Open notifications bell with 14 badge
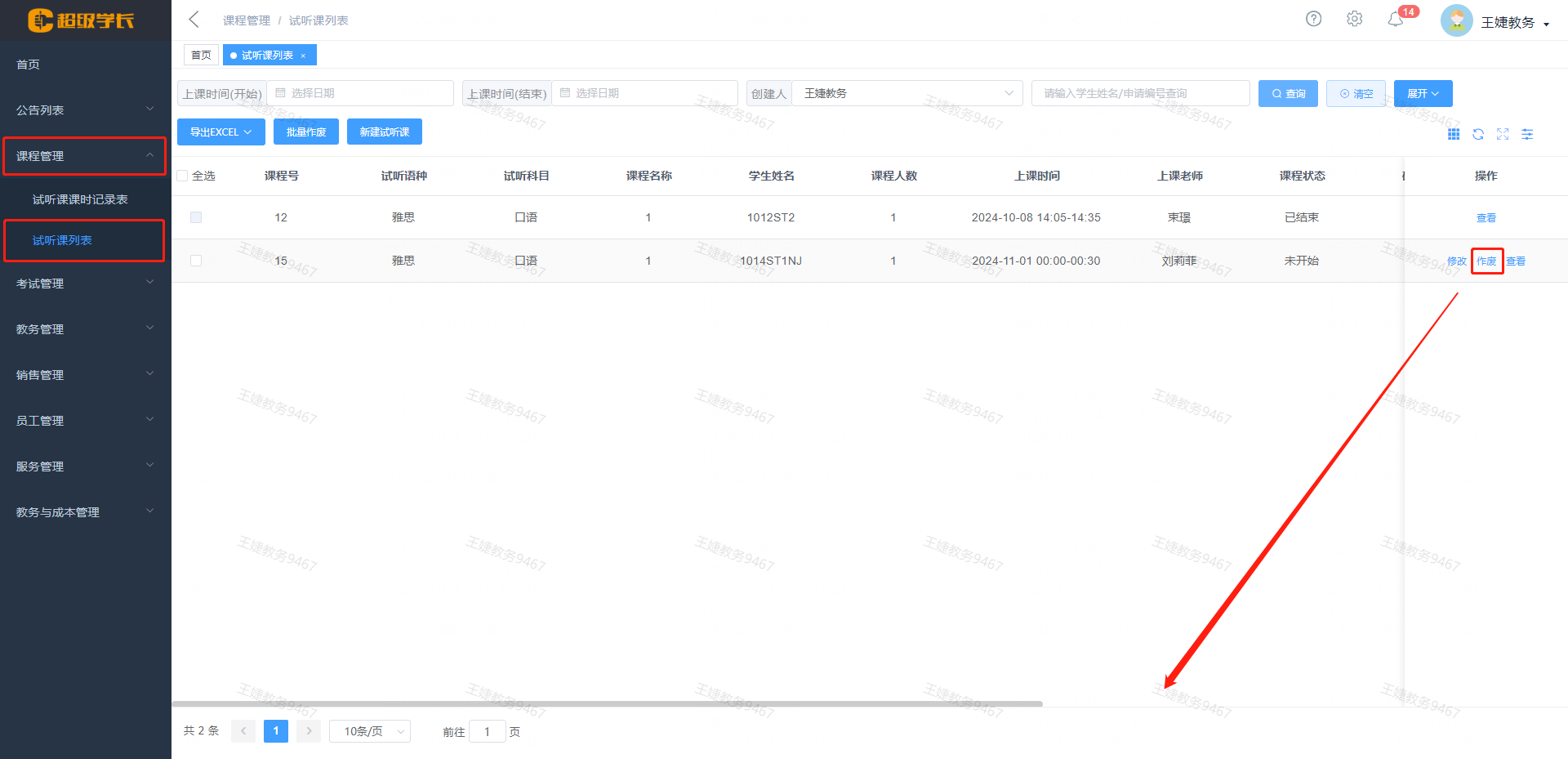 pos(1396,20)
